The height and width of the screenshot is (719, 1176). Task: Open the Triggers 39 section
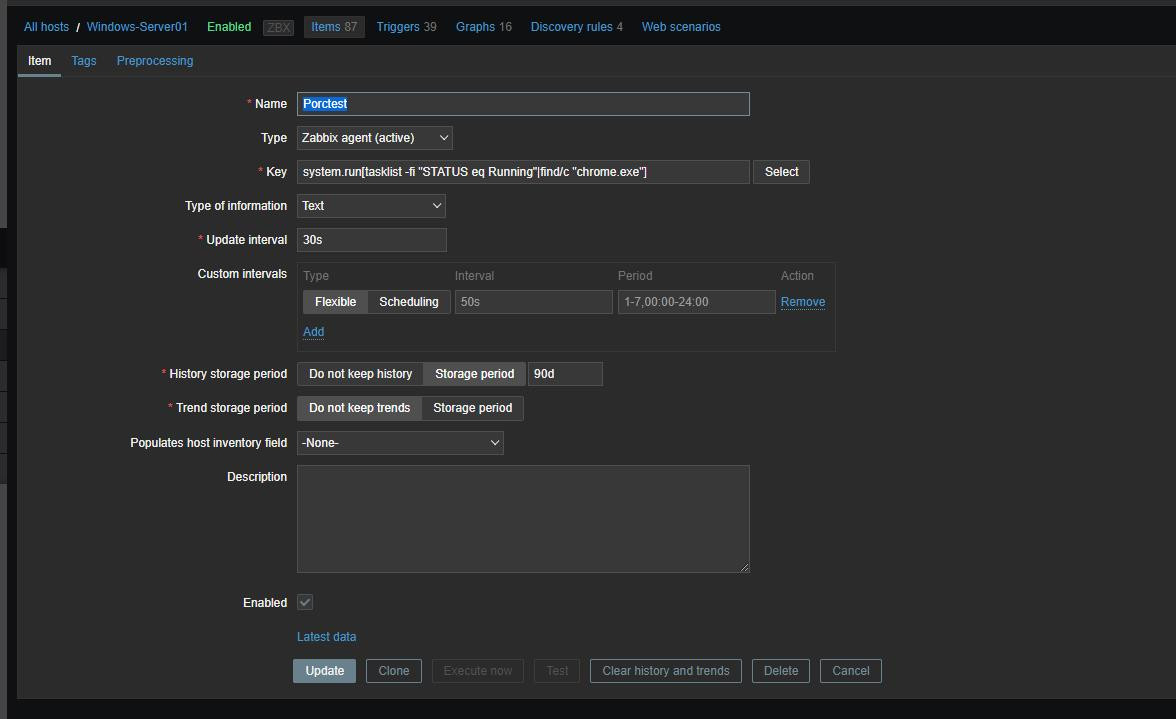(x=406, y=27)
